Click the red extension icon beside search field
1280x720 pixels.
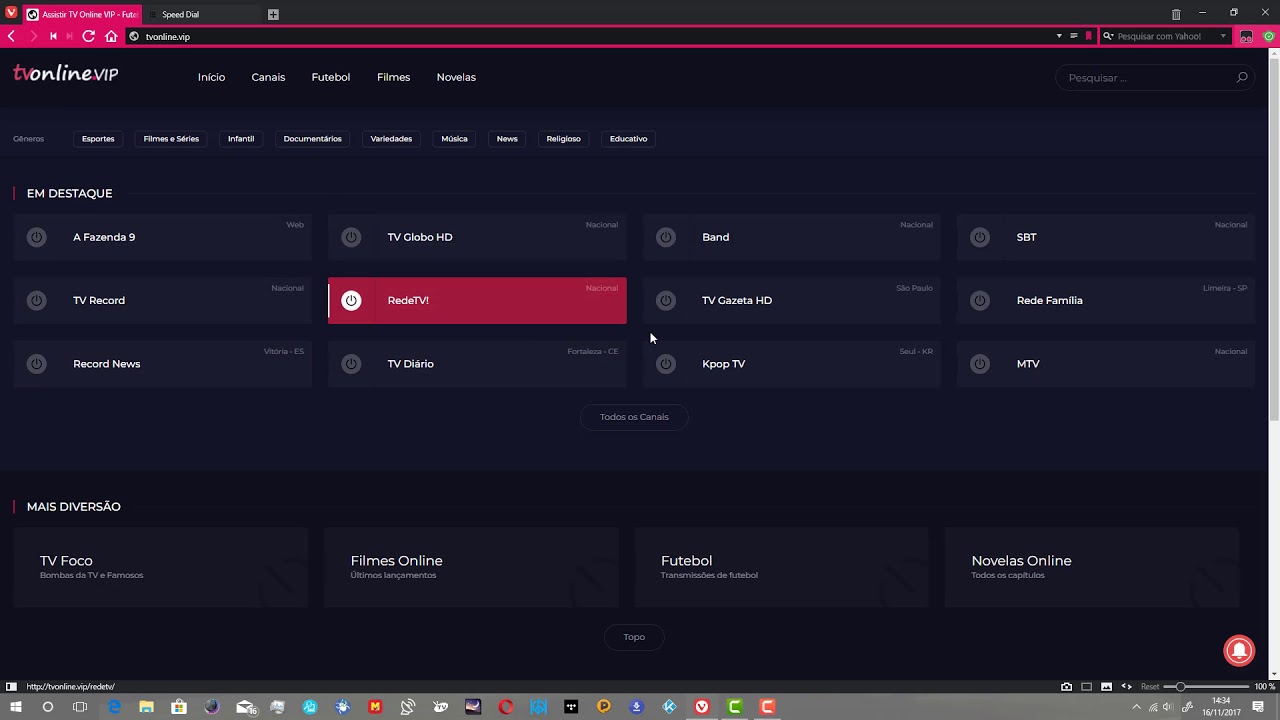pyautogui.click(x=1246, y=36)
